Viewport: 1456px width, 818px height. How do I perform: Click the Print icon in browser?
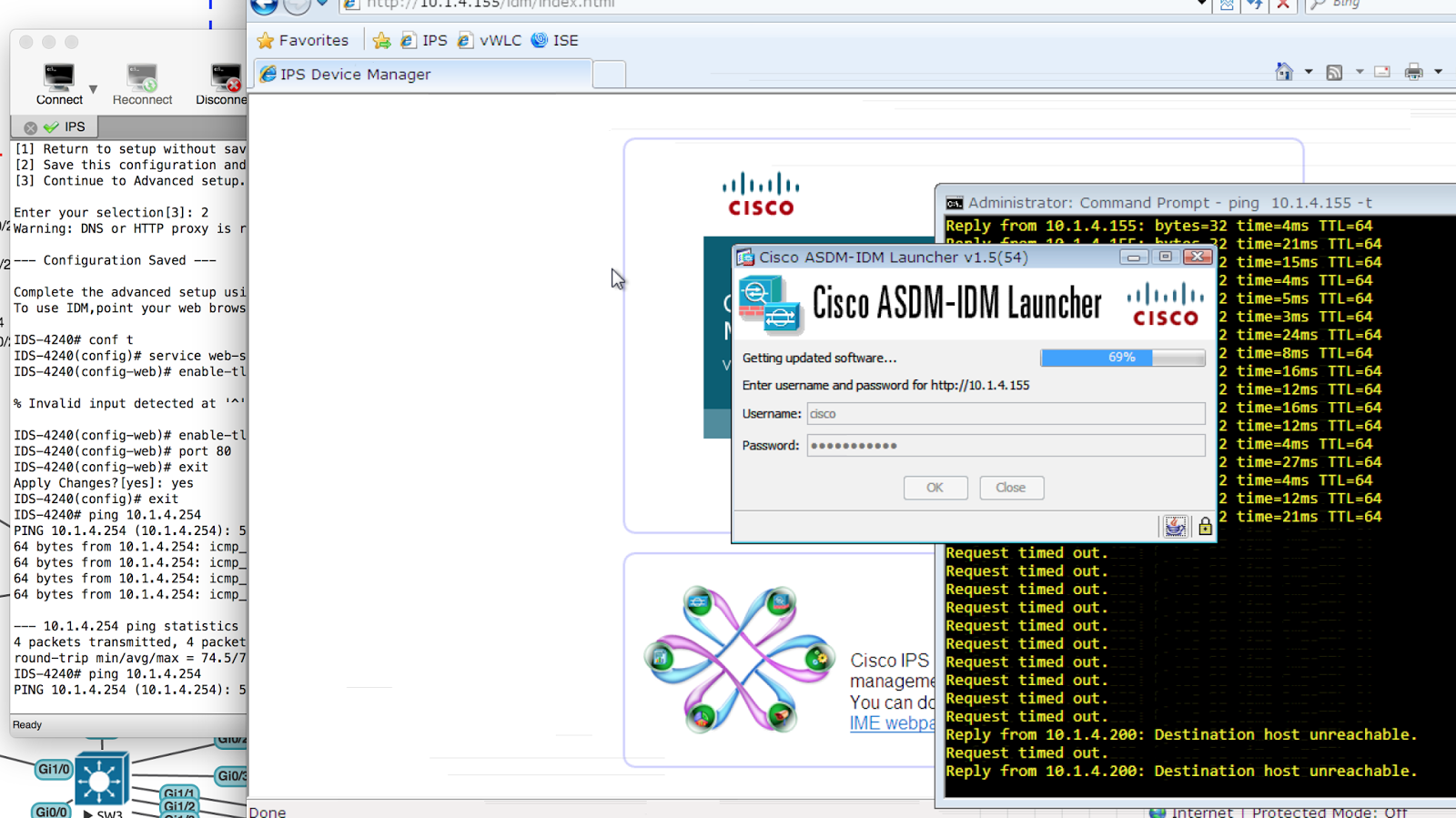click(x=1413, y=72)
